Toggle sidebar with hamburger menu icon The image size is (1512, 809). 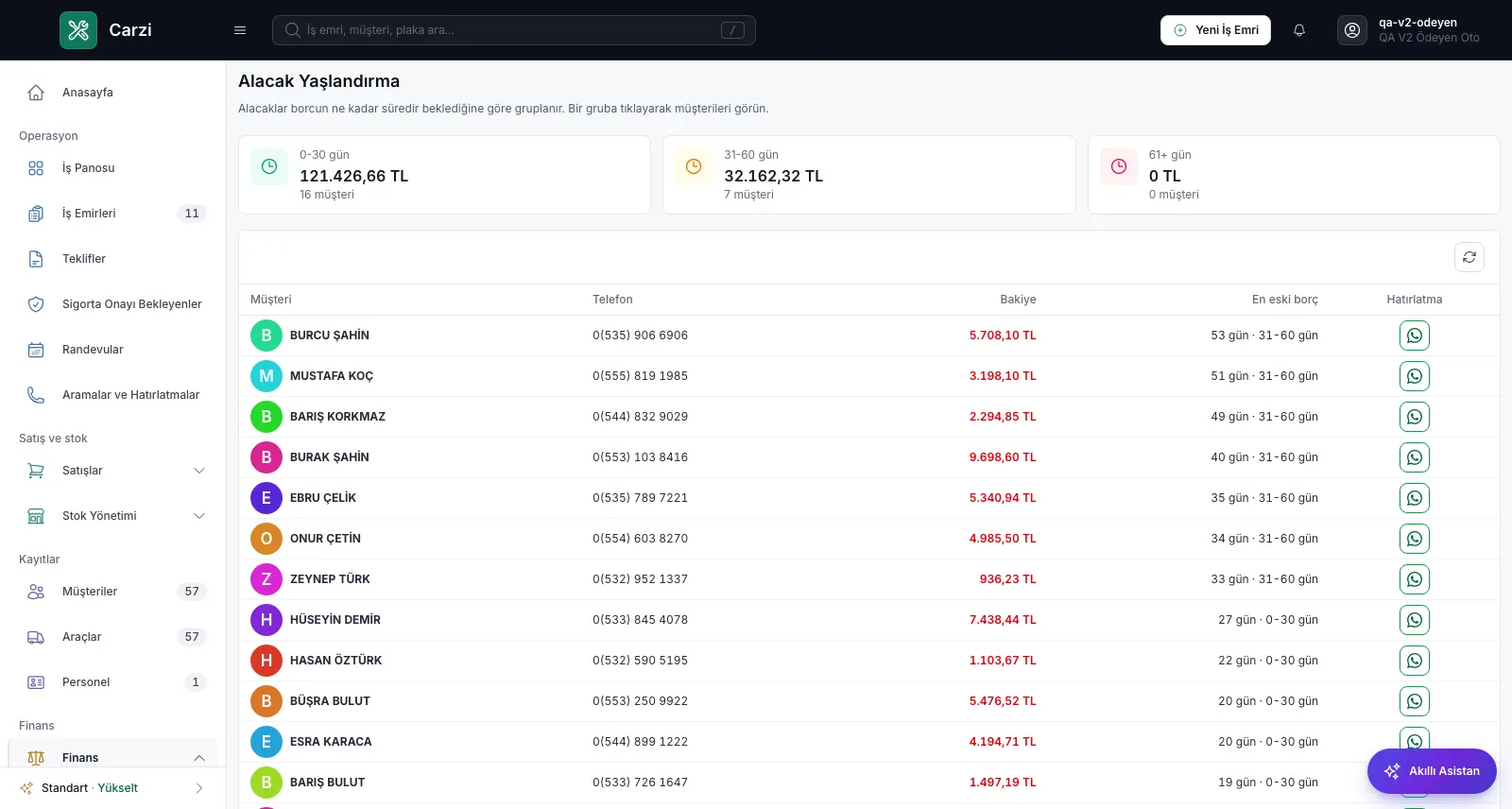coord(240,30)
